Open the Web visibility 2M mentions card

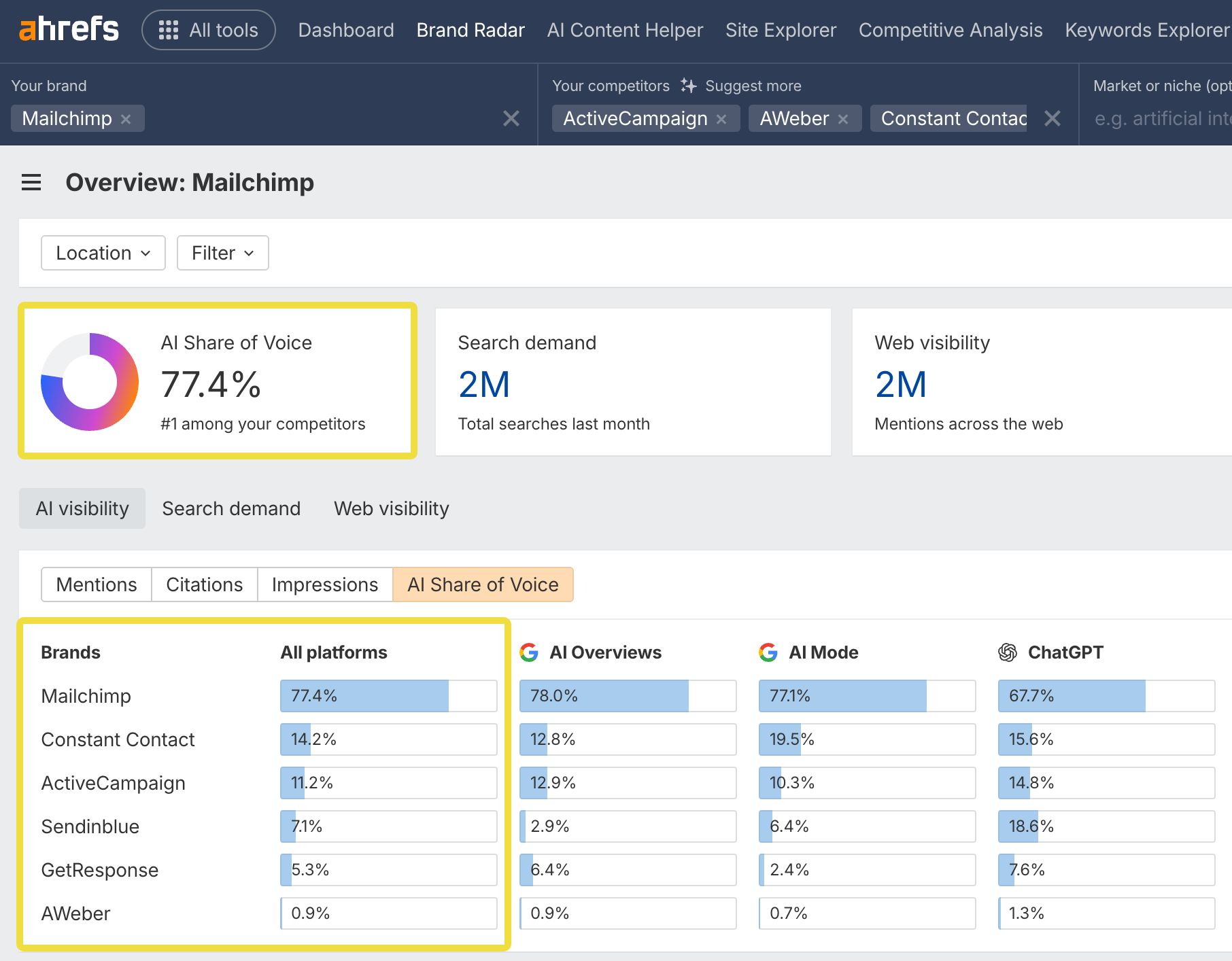tap(1040, 382)
